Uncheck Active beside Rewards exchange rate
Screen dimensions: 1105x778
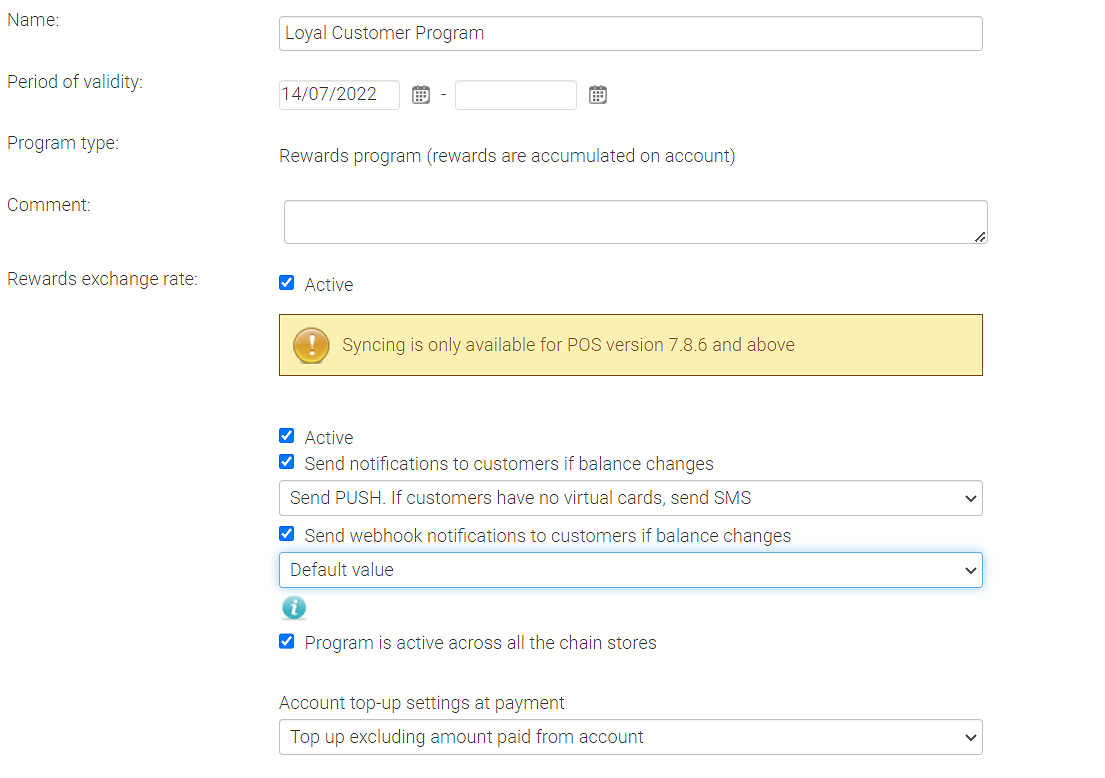click(287, 283)
